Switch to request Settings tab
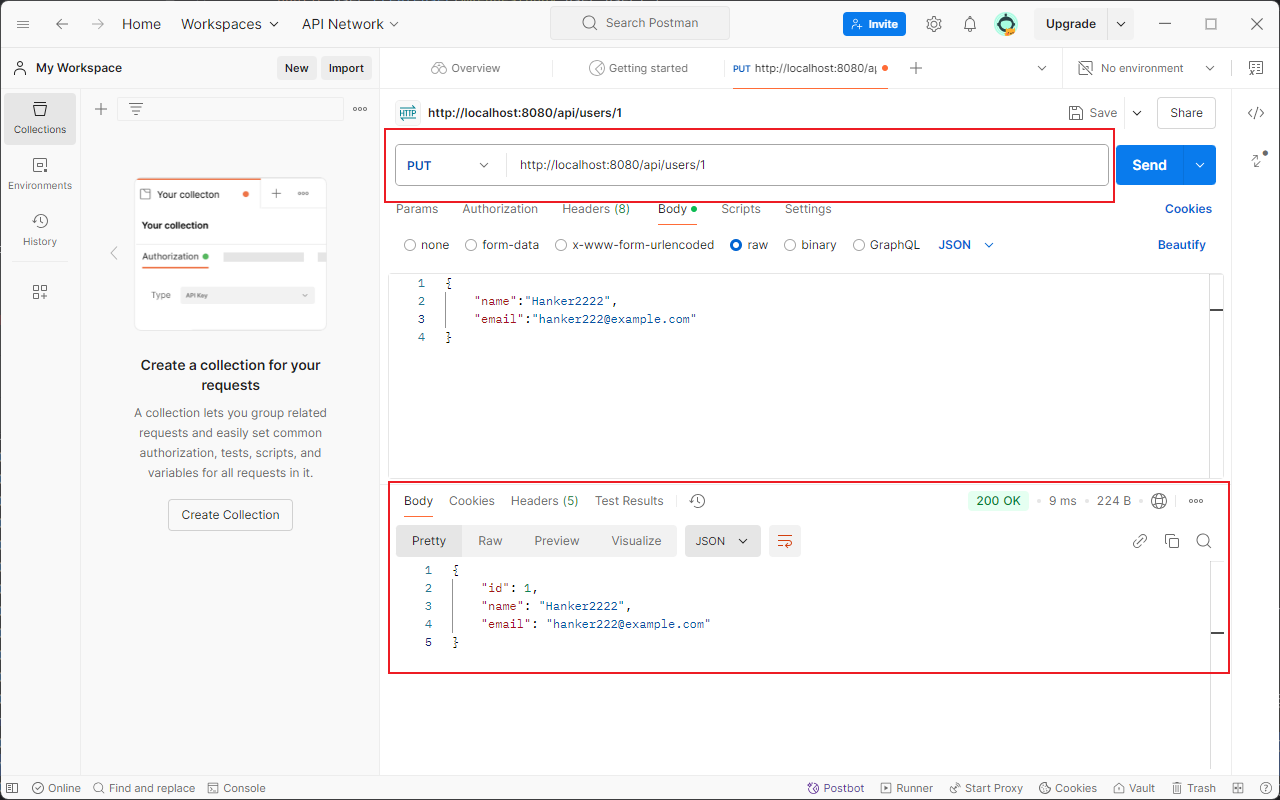The width and height of the screenshot is (1280, 800). [x=808, y=209]
